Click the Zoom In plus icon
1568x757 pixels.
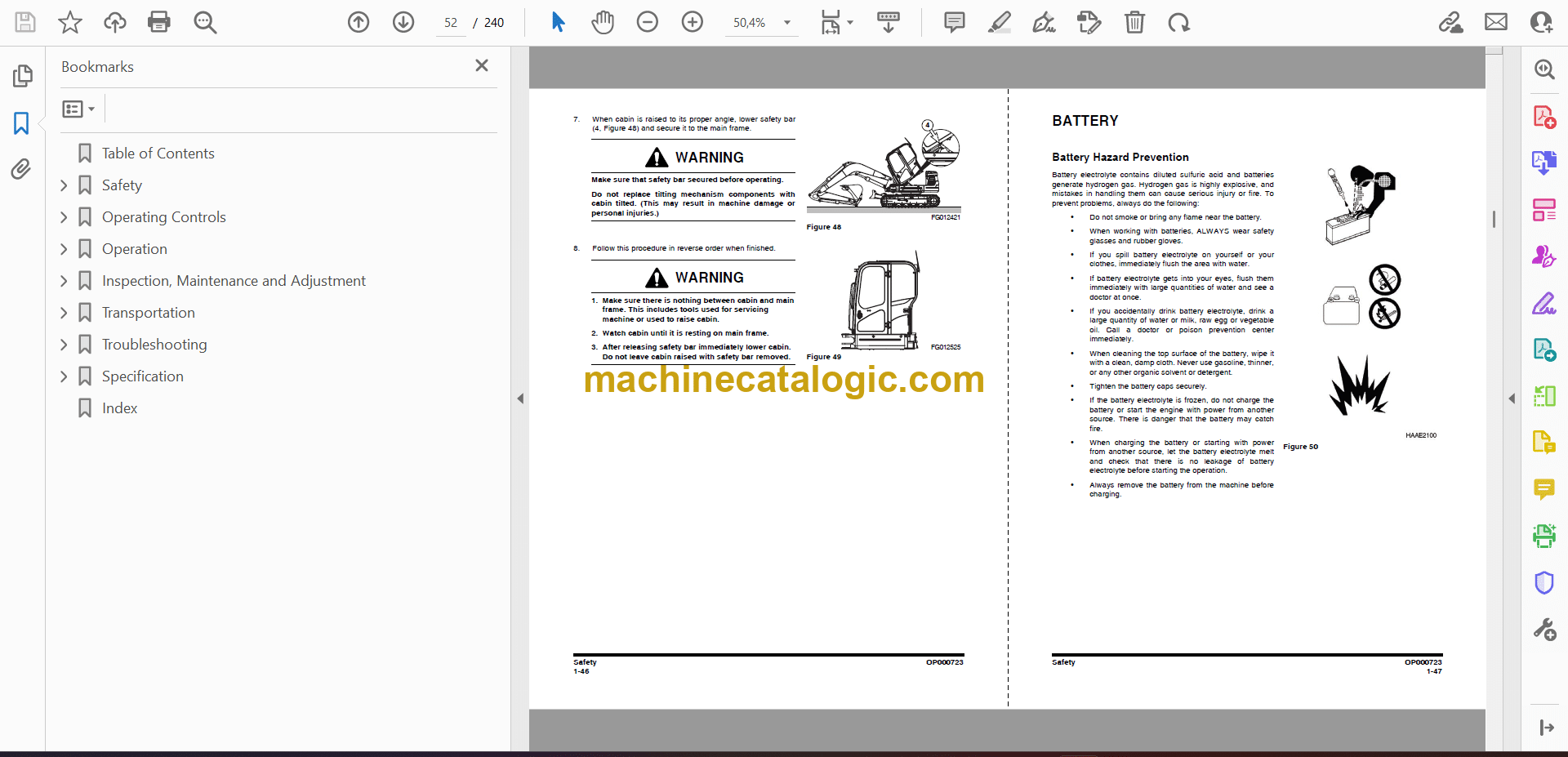click(x=692, y=22)
